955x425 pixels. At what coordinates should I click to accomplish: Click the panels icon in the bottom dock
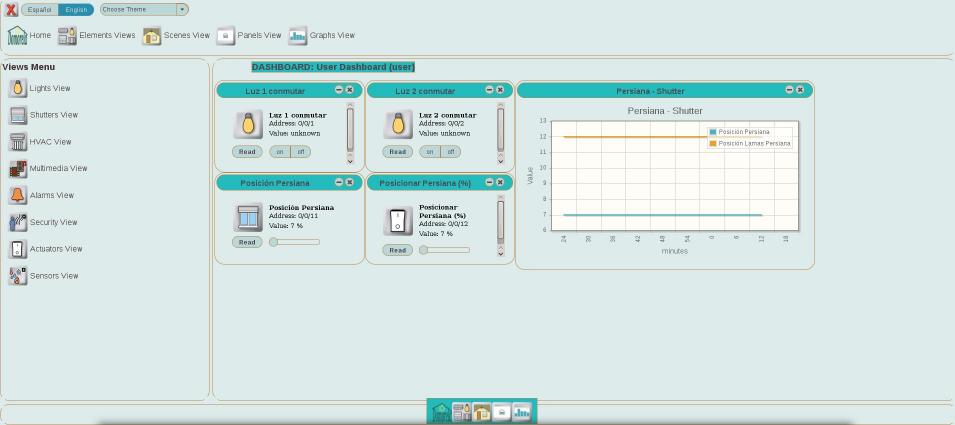pyautogui.click(x=501, y=412)
